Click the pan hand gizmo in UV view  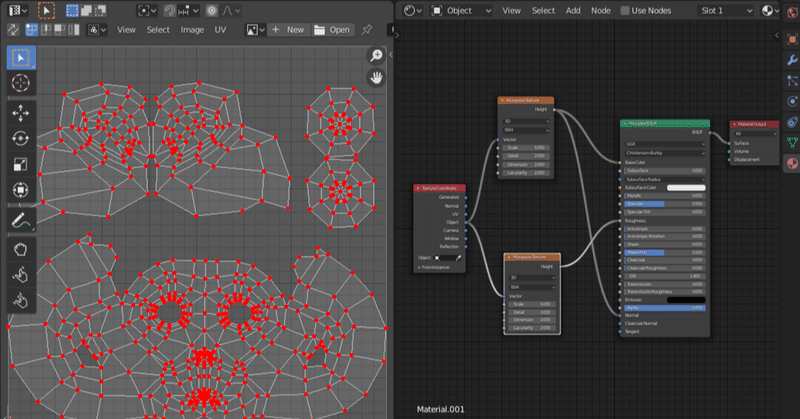click(x=377, y=78)
